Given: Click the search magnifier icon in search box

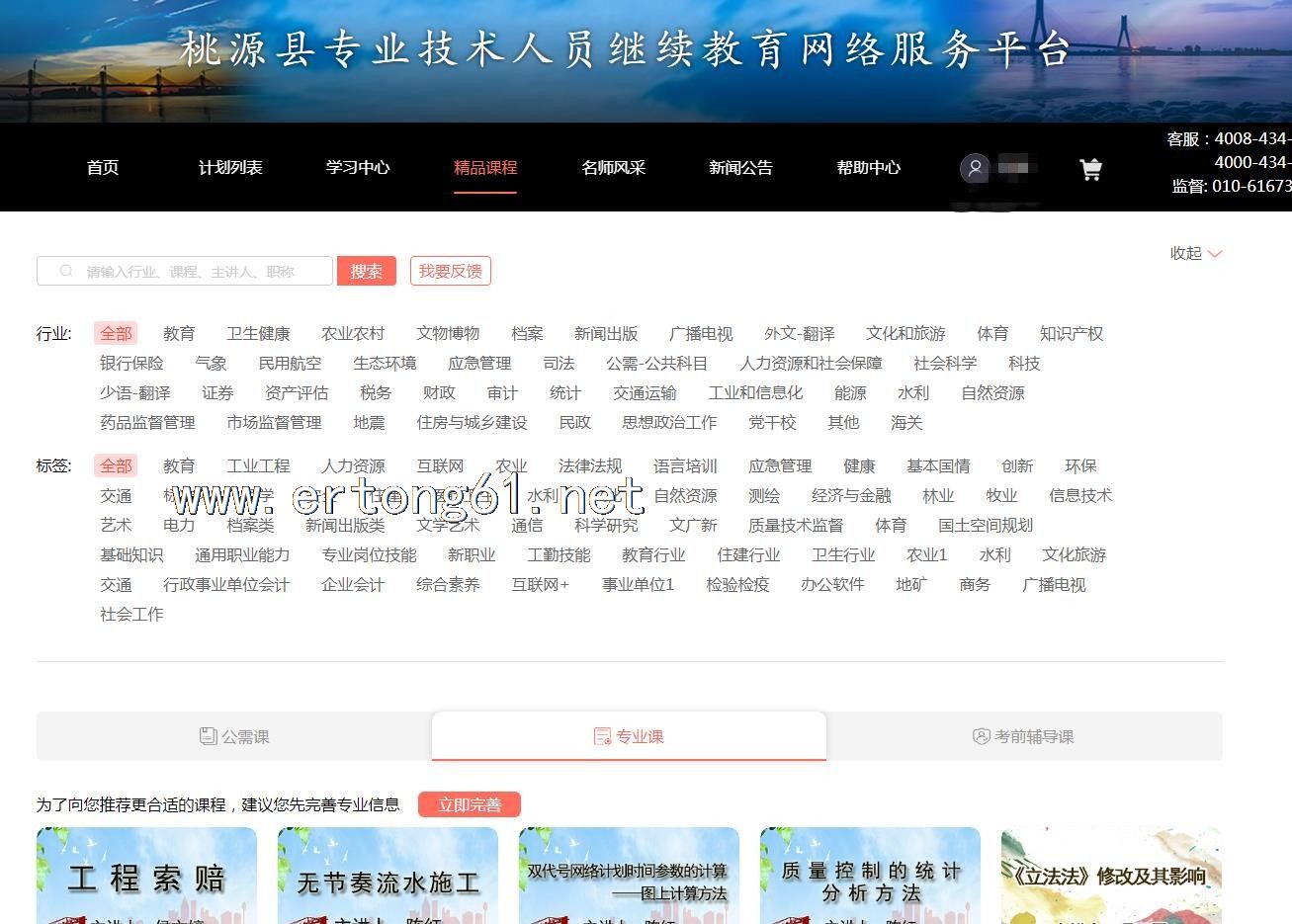Looking at the screenshot, I should coord(66,271).
